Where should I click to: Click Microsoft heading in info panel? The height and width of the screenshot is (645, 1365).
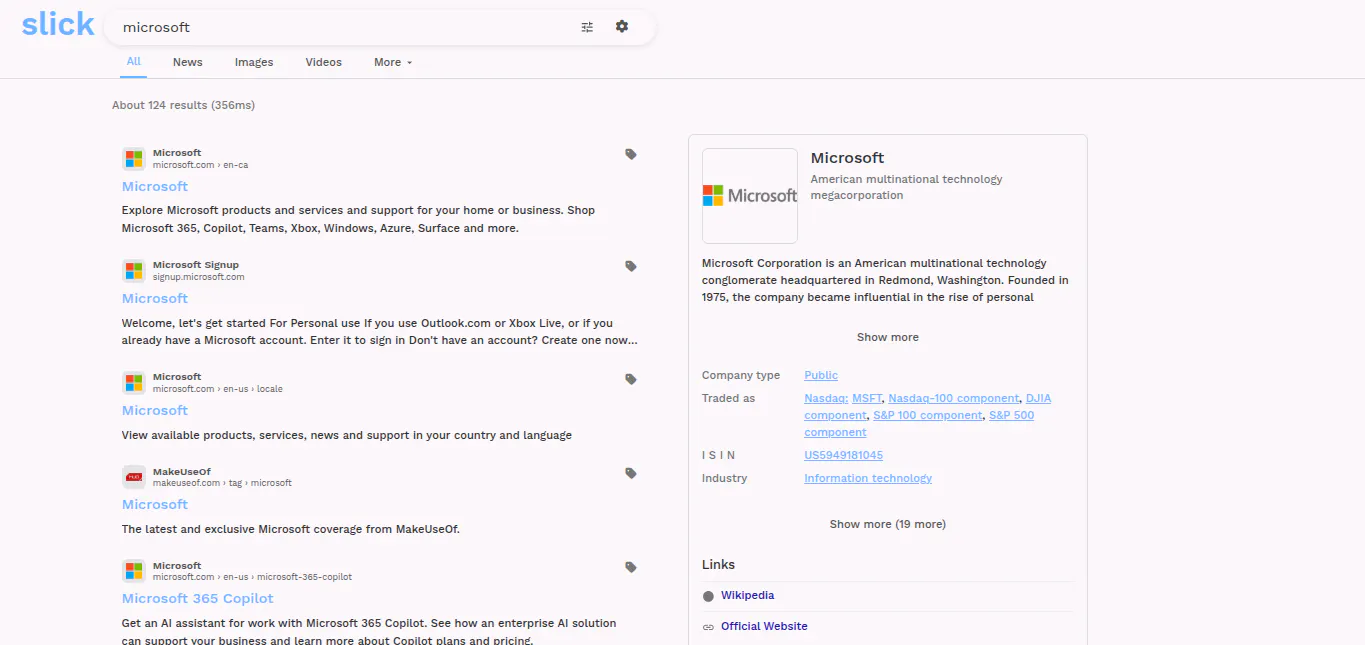pyautogui.click(x=847, y=158)
